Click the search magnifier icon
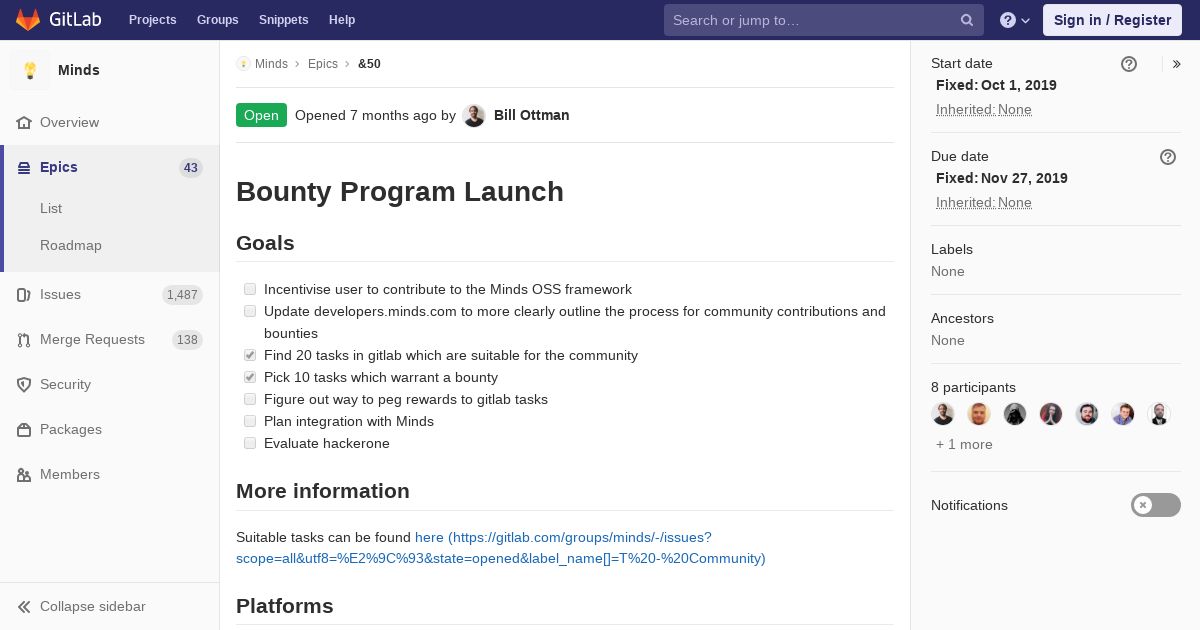 [967, 20]
